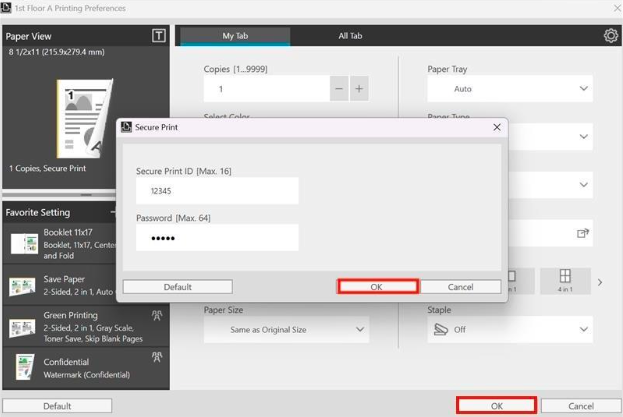Screen dimensions: 623x417
Task: Select the 4 in 1 layout icon
Action: [565, 281]
